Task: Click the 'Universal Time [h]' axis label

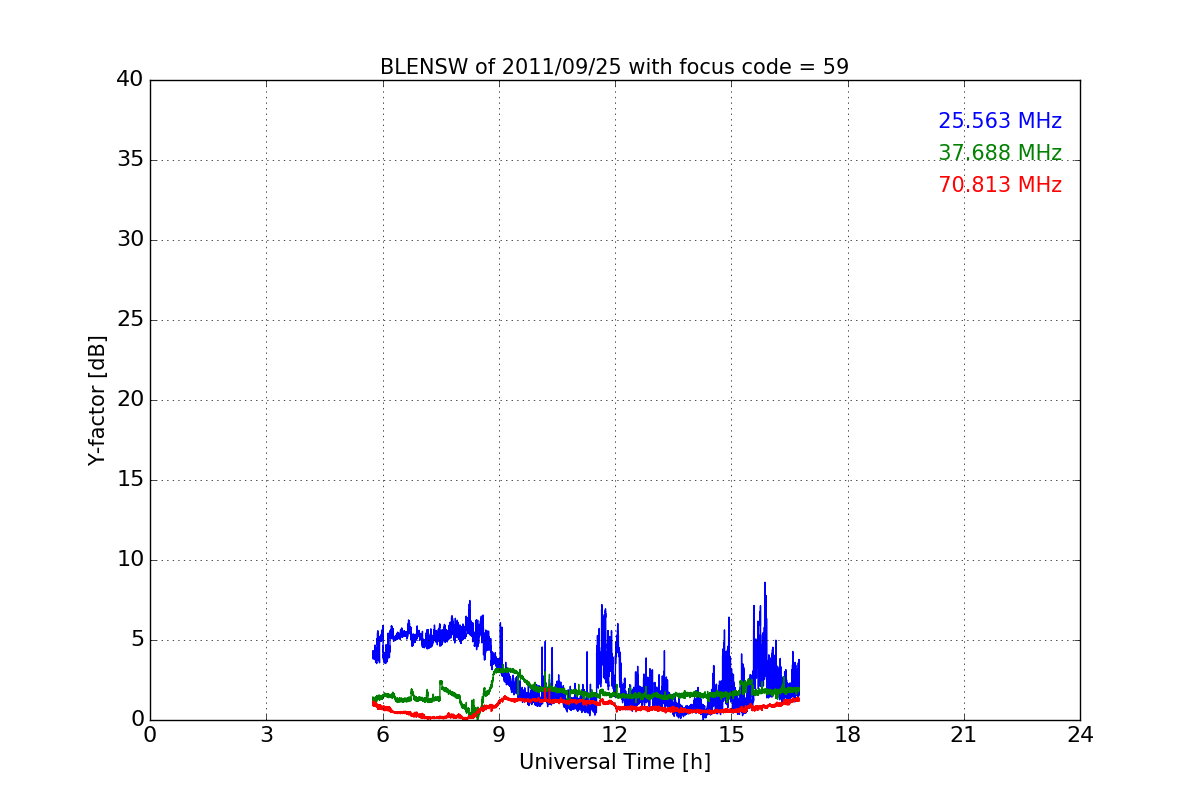Action: 615,762
